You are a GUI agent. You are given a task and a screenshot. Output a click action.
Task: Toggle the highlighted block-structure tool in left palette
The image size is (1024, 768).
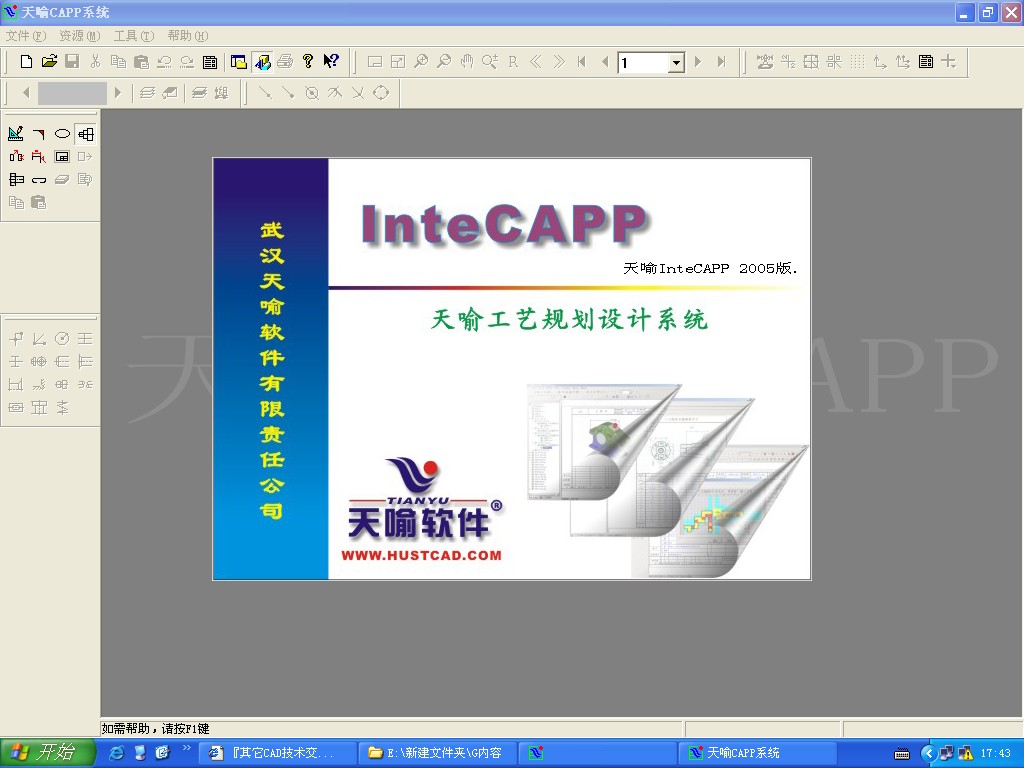click(x=86, y=134)
